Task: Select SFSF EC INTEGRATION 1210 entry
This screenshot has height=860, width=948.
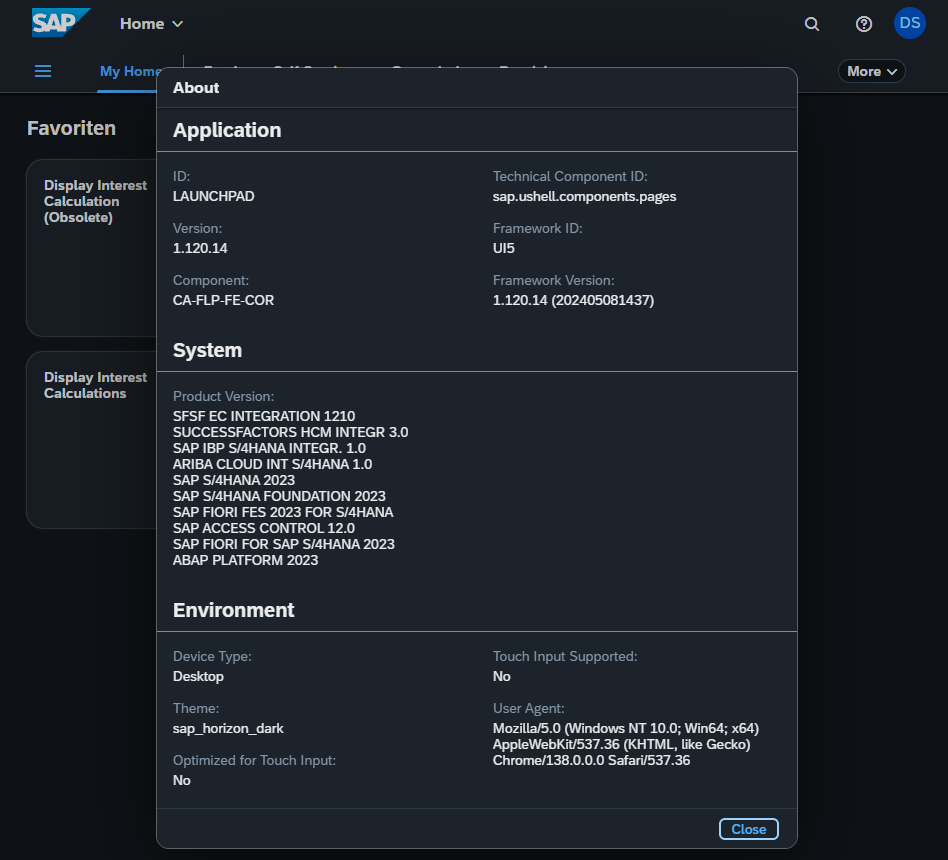Action: [x=264, y=416]
